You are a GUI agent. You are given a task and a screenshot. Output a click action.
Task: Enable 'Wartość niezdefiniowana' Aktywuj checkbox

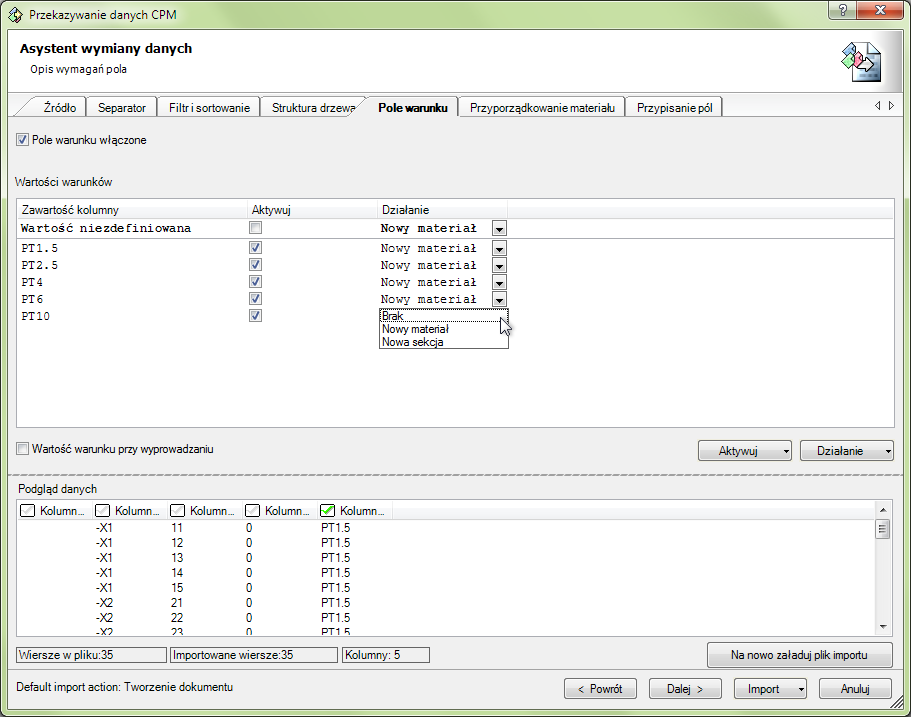click(x=255, y=227)
